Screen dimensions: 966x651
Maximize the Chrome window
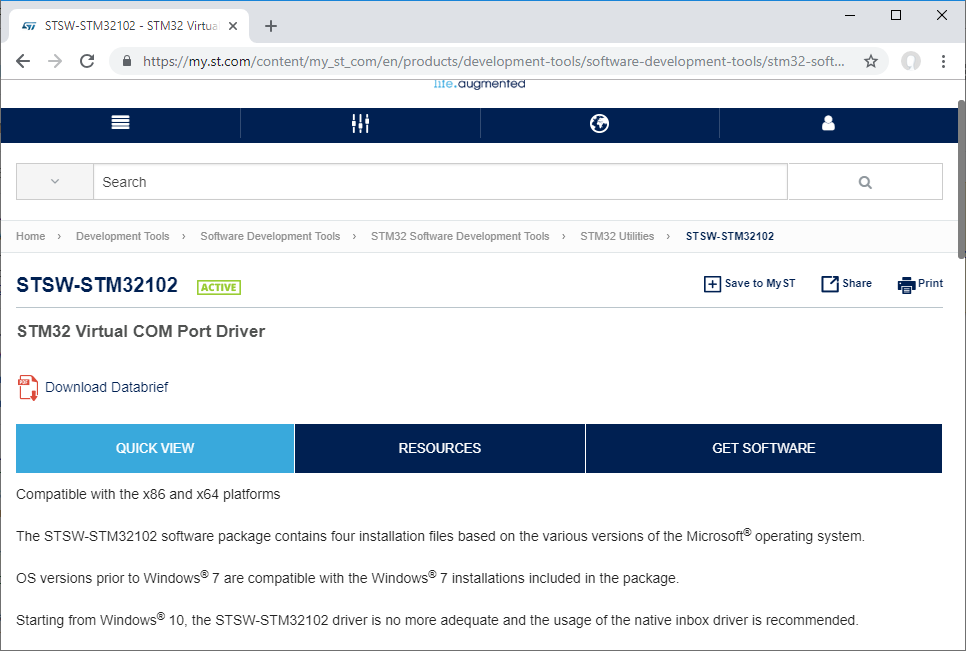point(896,15)
